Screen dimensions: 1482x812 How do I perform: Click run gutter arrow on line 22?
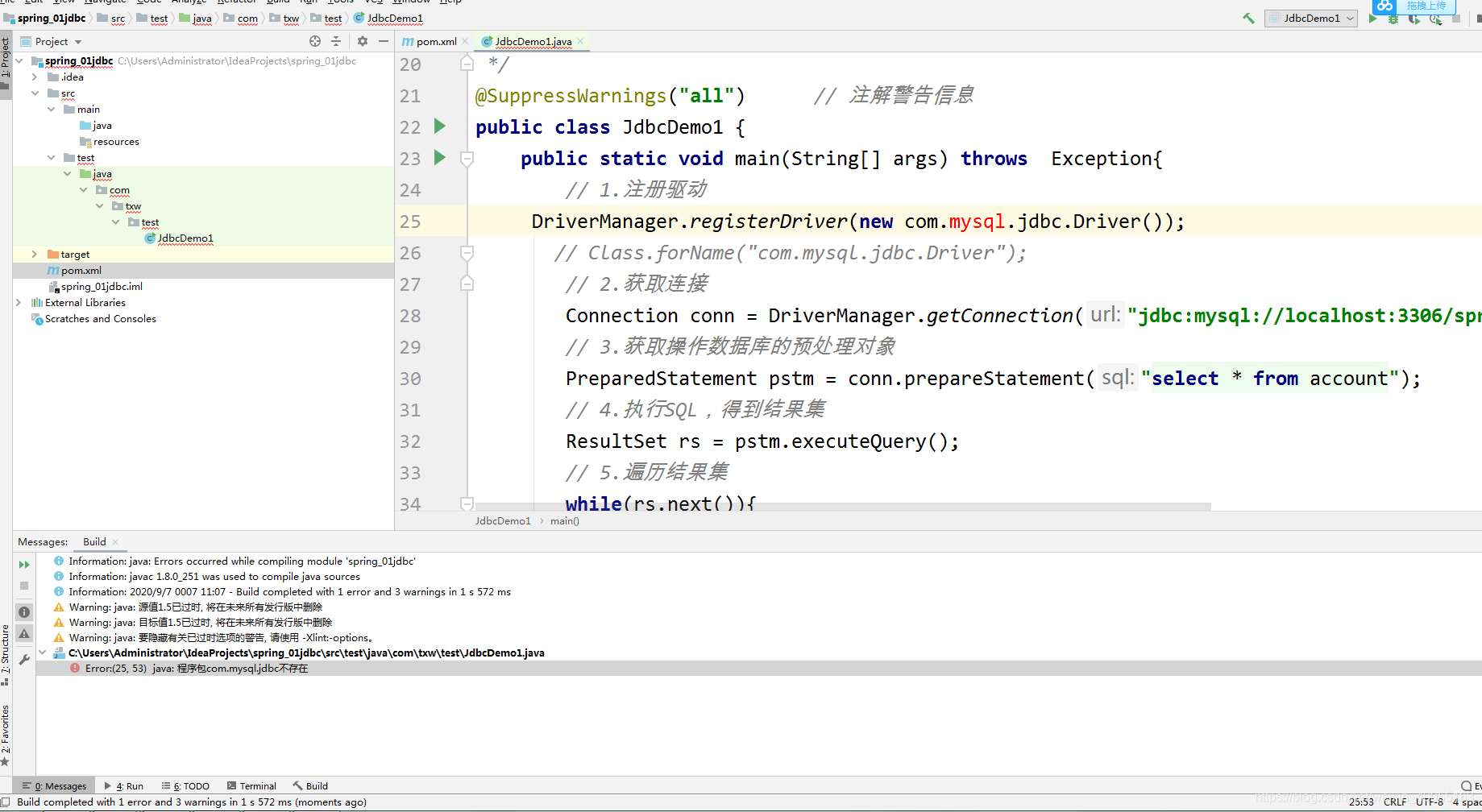coord(440,126)
